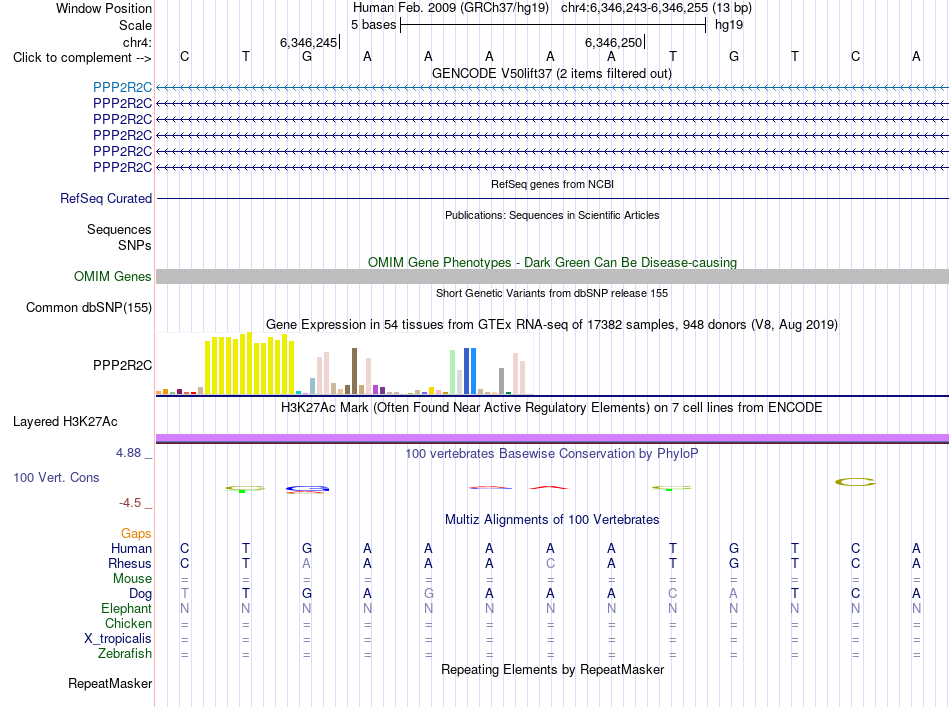
Task: Click the 5 bases scale bar
Action: pyautogui.click(x=553, y=25)
